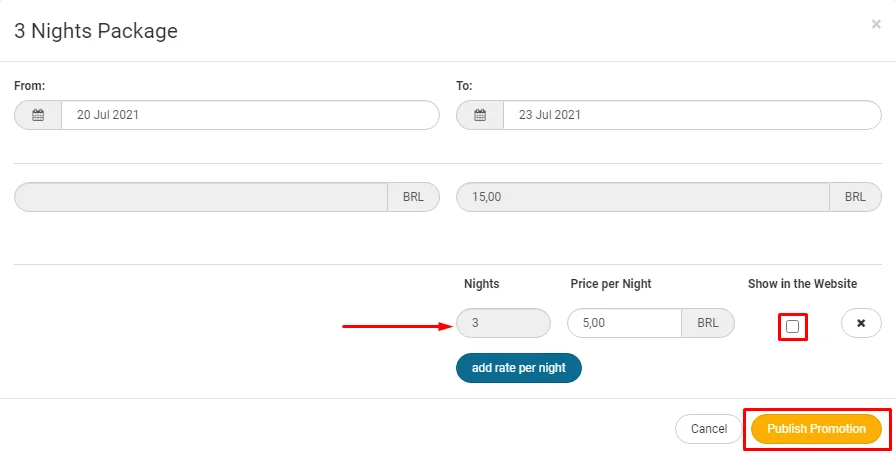Click Publish Promotion
The height and width of the screenshot is (458, 896).
pyautogui.click(x=816, y=429)
